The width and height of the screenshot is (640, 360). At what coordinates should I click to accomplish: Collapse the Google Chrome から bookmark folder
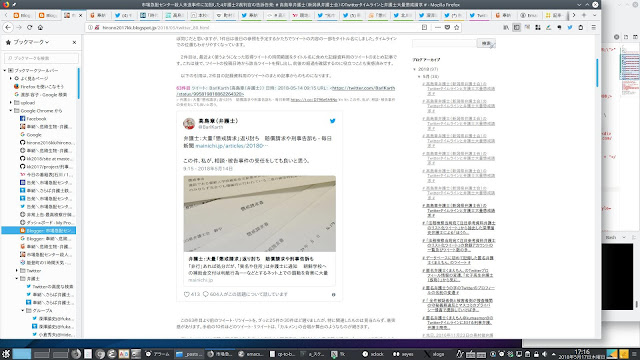[x=11, y=111]
